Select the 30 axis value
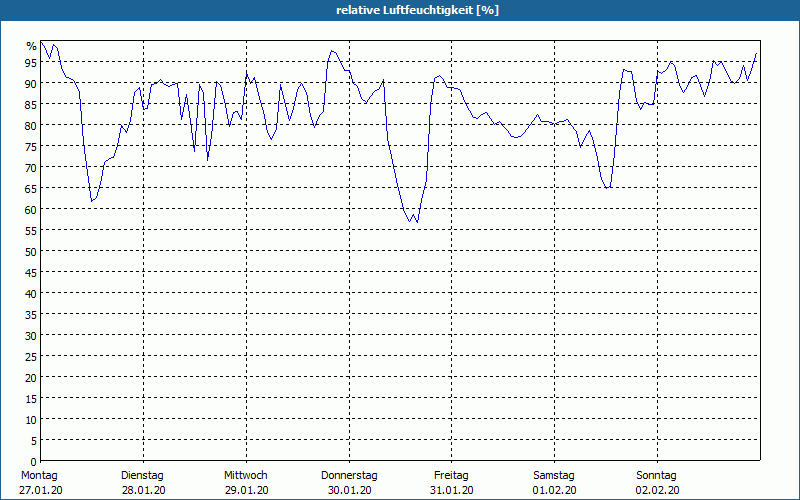This screenshot has height=500, width=800. click(x=32, y=336)
